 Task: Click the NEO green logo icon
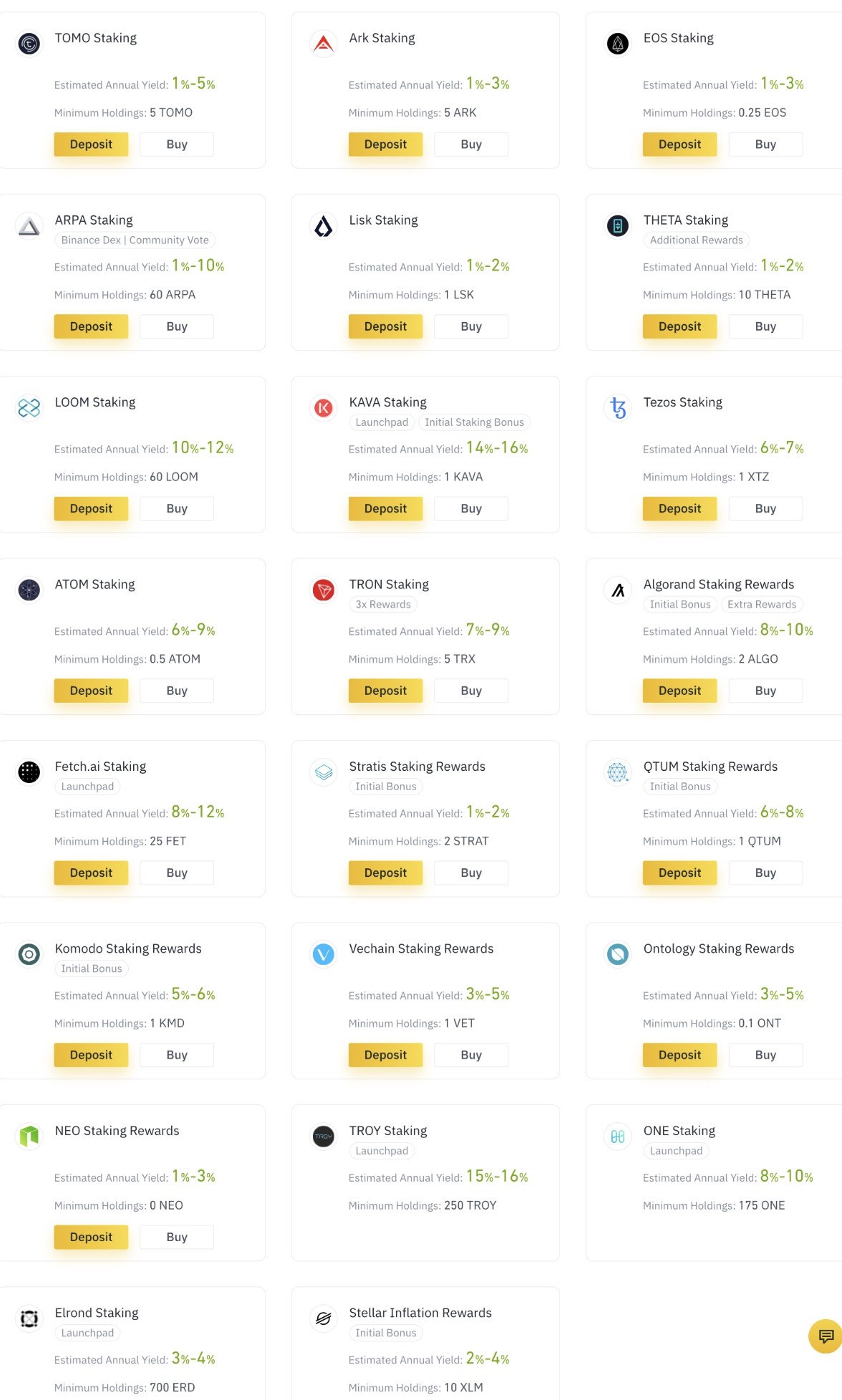pyautogui.click(x=29, y=1136)
